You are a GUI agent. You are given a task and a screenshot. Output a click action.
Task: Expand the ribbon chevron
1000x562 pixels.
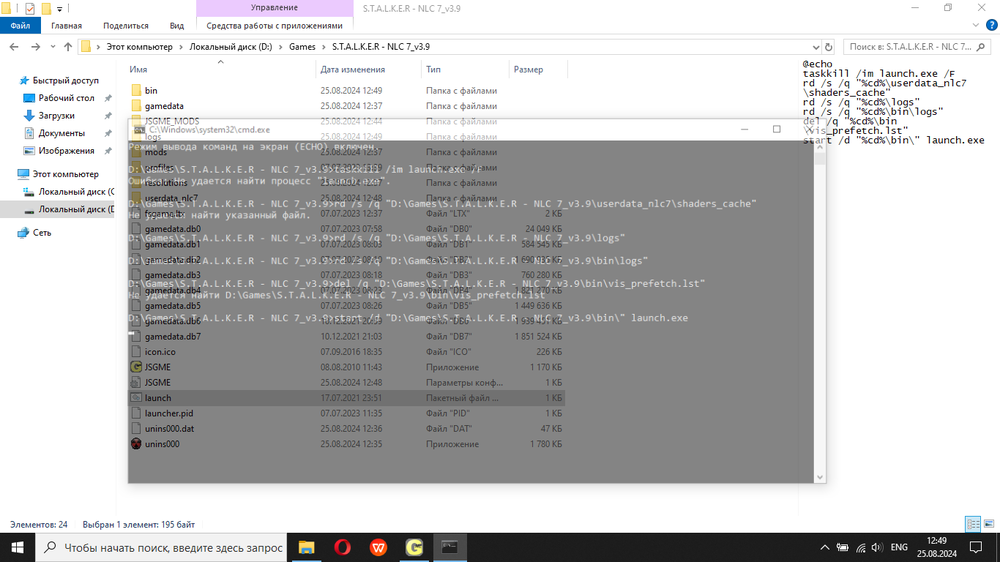point(976,26)
